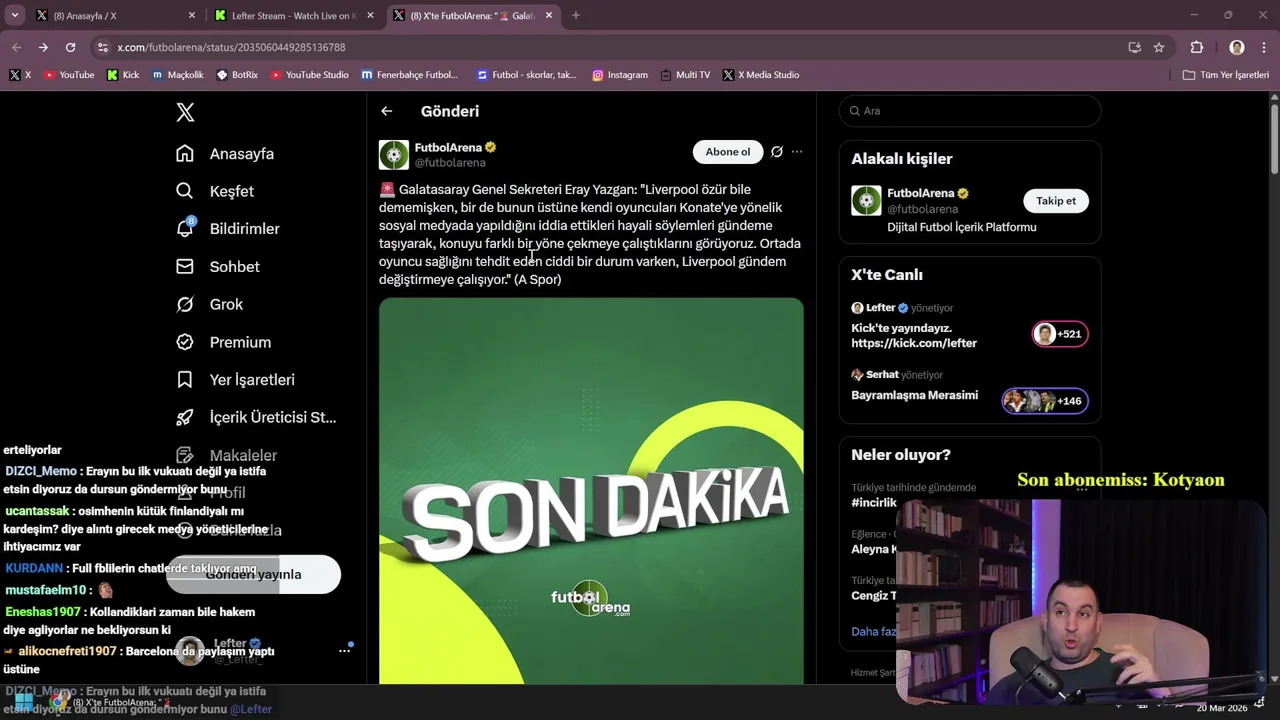
Task: Open the SON DAKİKA post image
Action: (x=591, y=491)
